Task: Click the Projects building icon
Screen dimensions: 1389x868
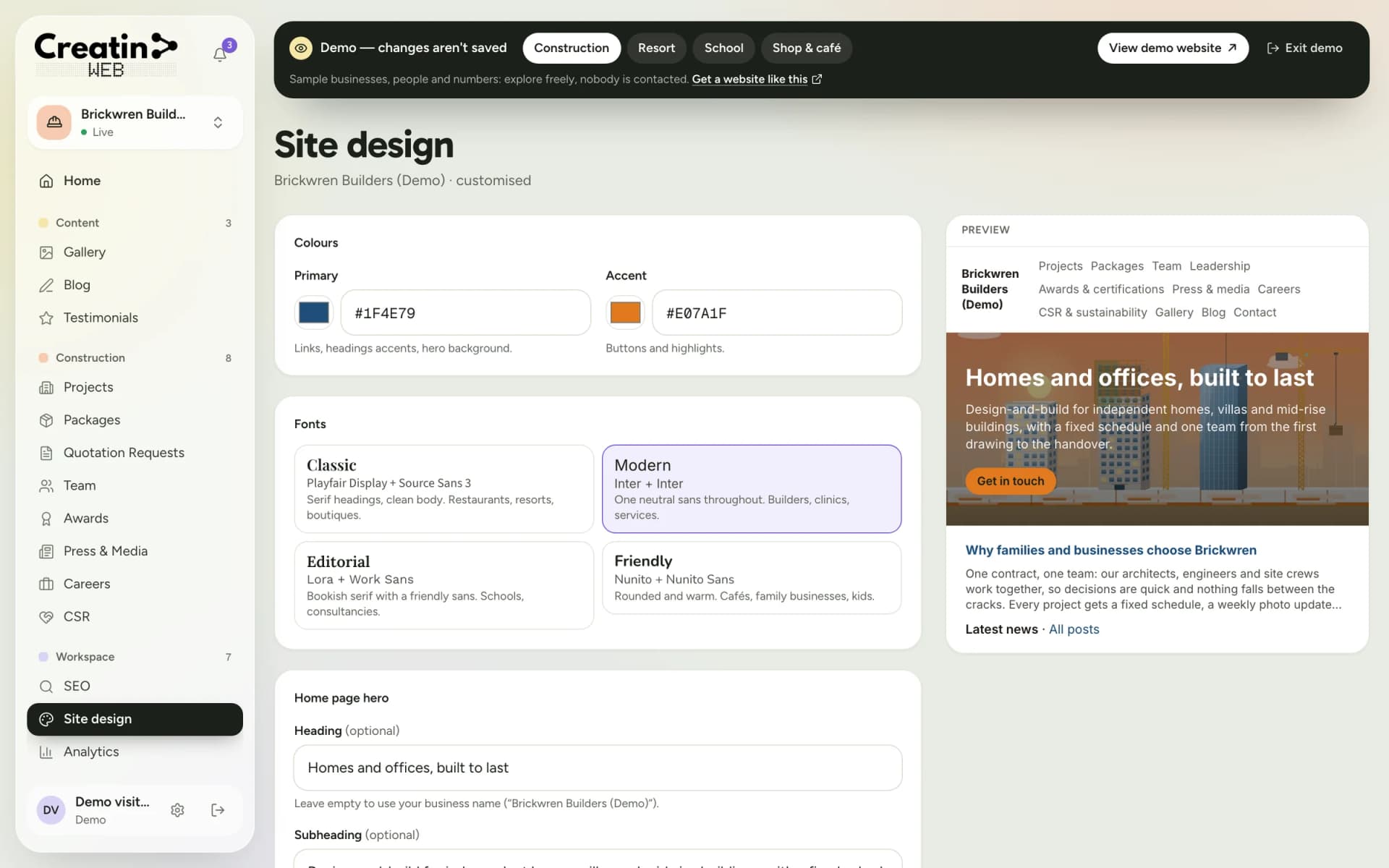Action: tap(46, 388)
